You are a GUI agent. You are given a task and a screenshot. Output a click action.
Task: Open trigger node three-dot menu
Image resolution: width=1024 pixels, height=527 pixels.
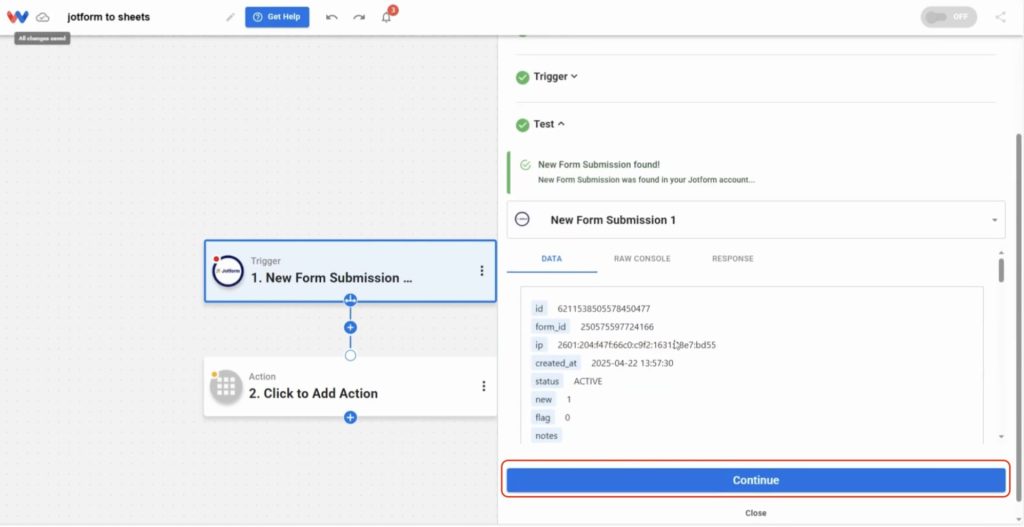coord(482,270)
